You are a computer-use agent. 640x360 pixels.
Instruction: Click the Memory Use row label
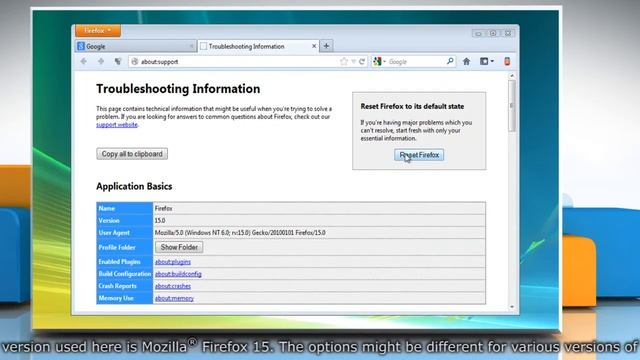point(116,298)
